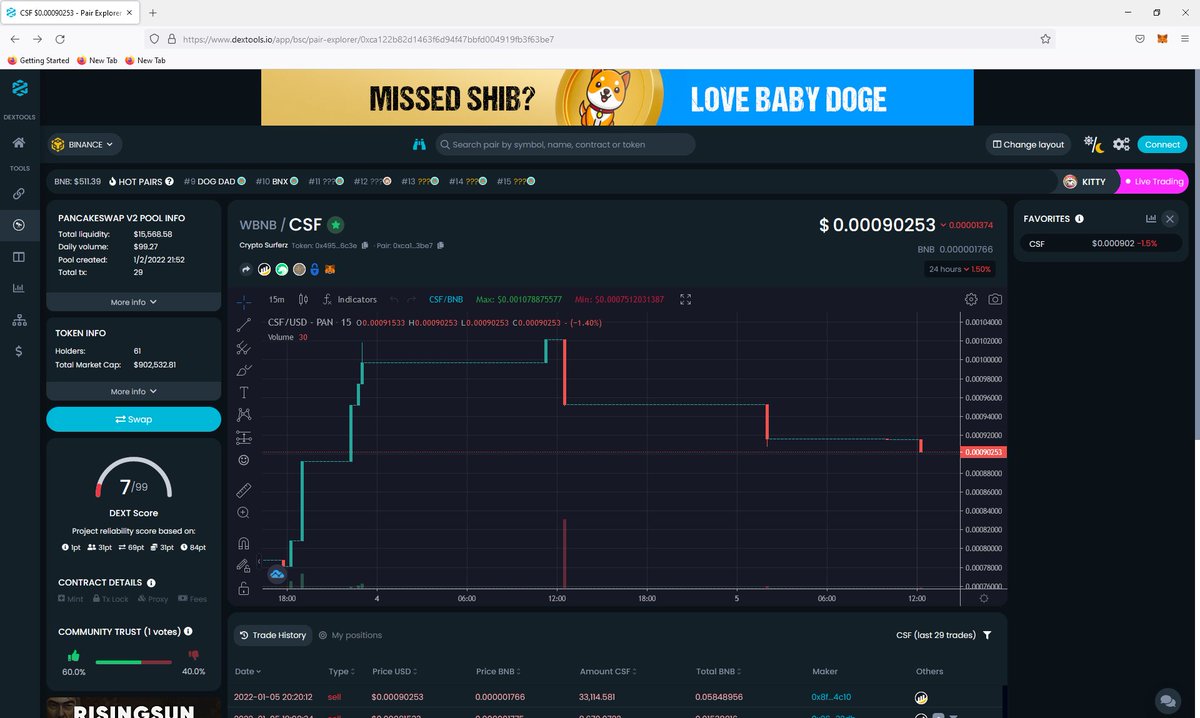Close the Favorites panel
The height and width of the screenshot is (718, 1200).
(1170, 218)
